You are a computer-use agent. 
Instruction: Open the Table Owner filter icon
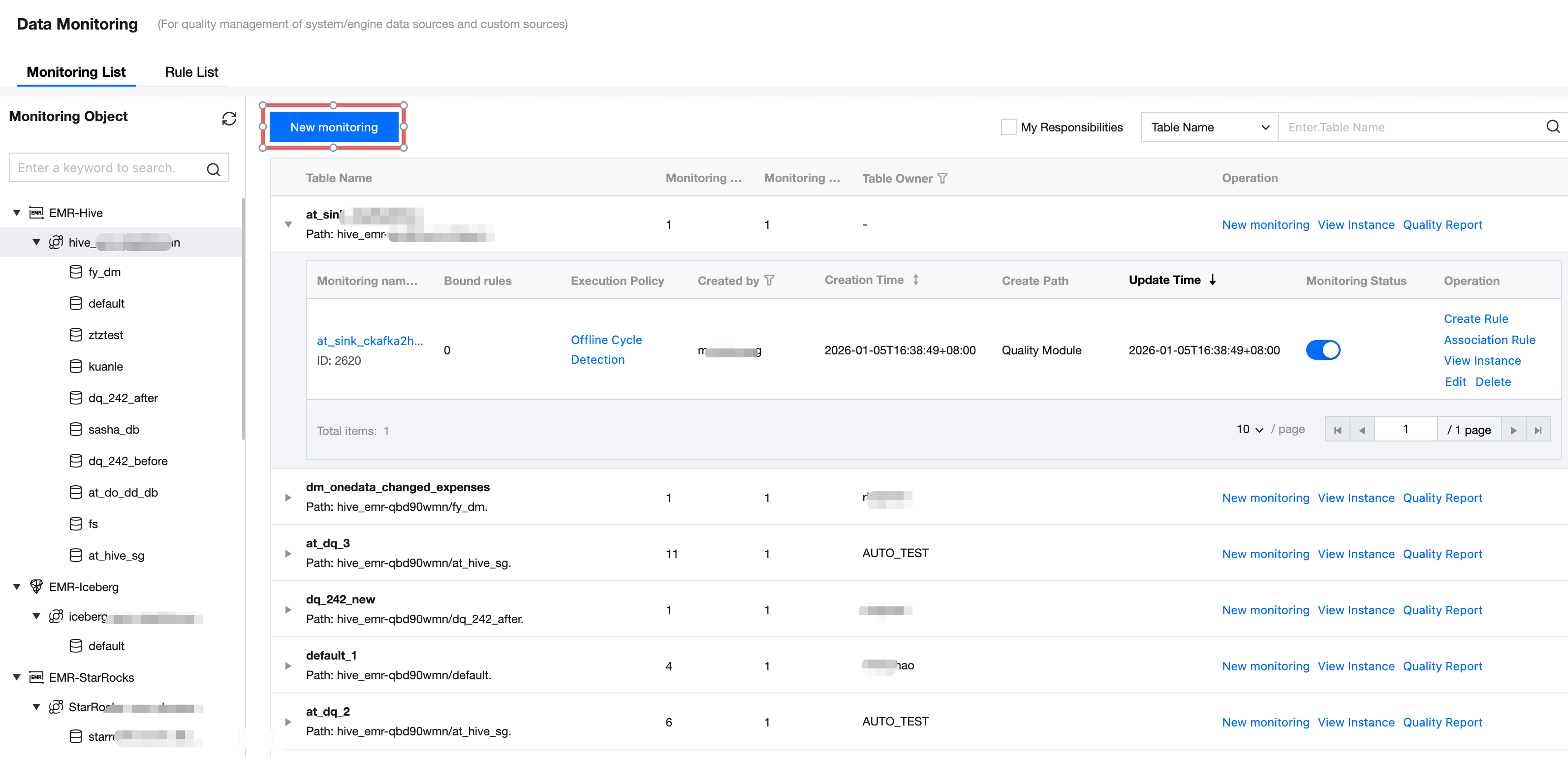942,178
